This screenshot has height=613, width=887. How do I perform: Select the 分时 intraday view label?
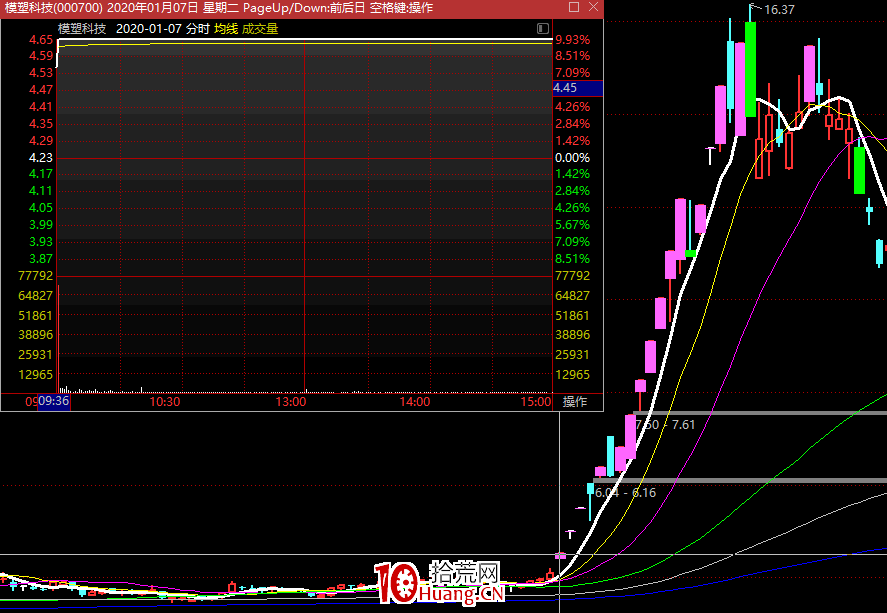pos(197,29)
